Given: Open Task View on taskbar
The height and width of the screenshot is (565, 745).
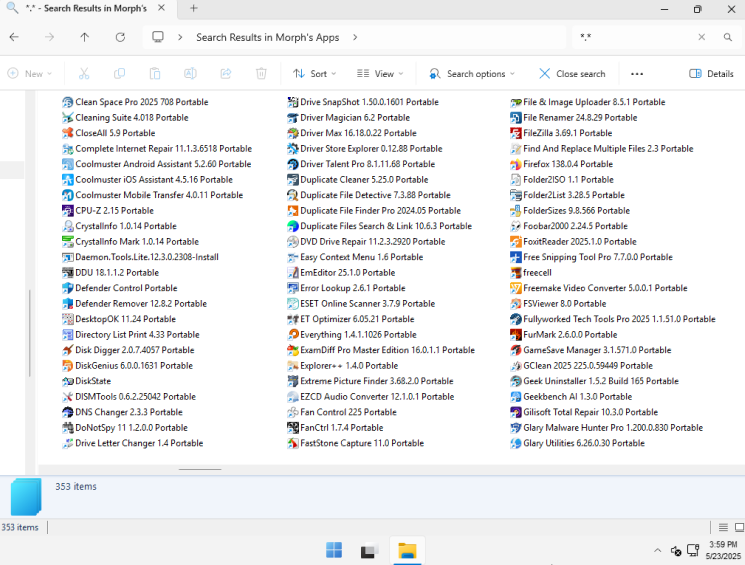Looking at the screenshot, I should click(x=370, y=550).
